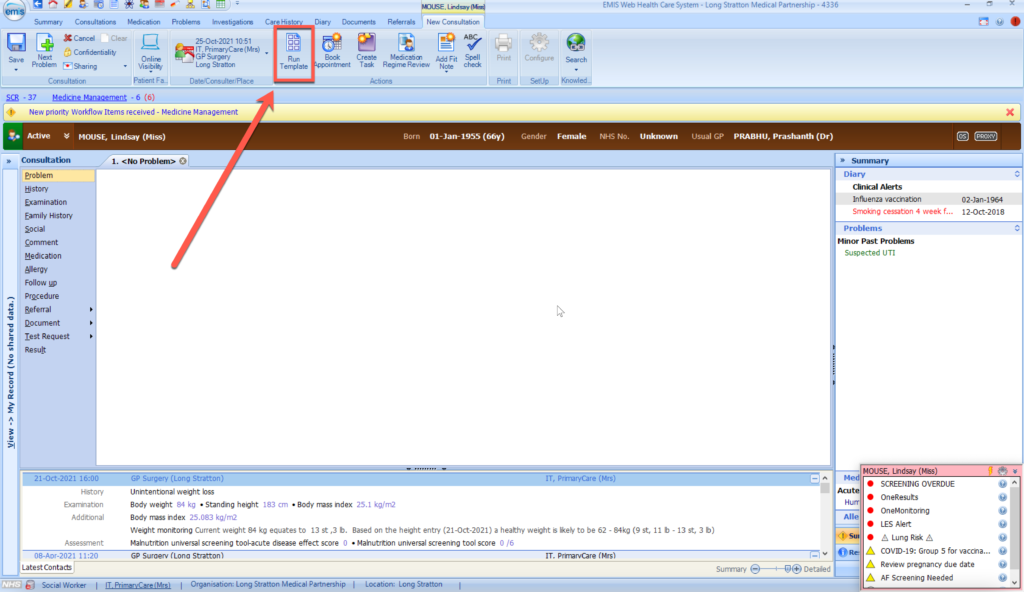This screenshot has width=1024, height=592.
Task: Open the date/consulter/place dropdown arrow
Action: point(266,53)
